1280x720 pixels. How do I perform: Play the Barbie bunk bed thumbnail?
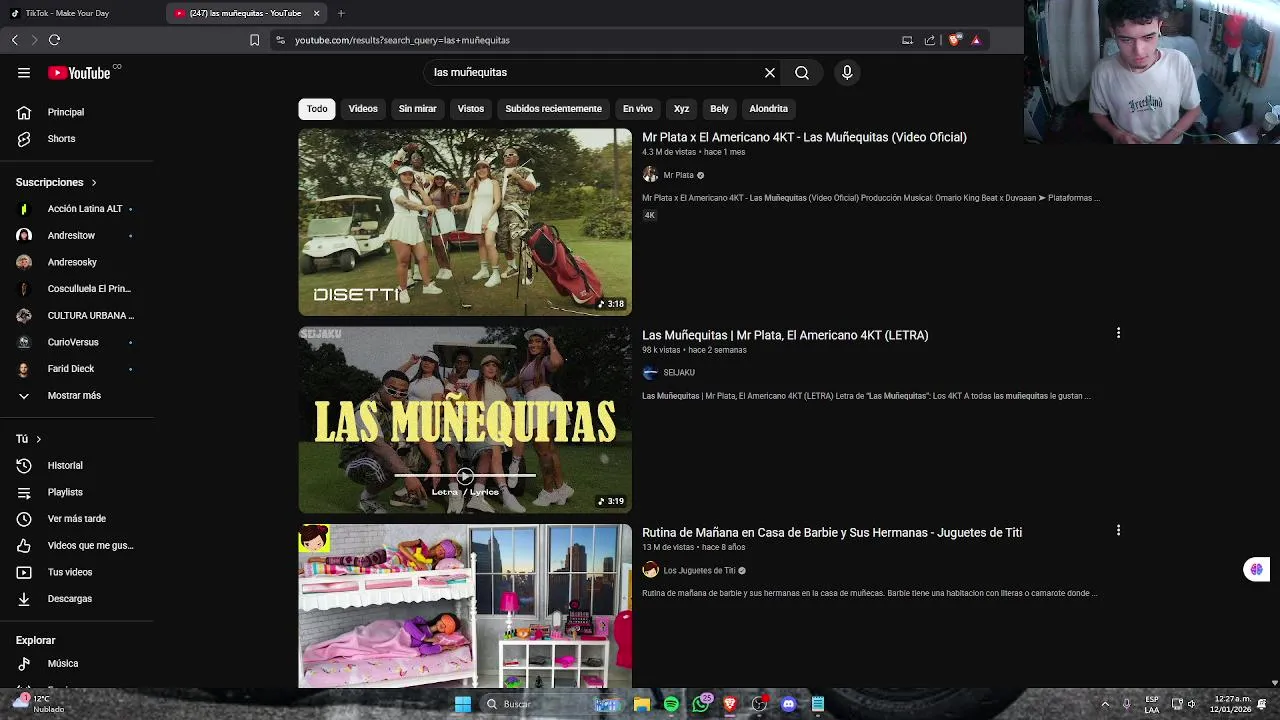[x=465, y=606]
